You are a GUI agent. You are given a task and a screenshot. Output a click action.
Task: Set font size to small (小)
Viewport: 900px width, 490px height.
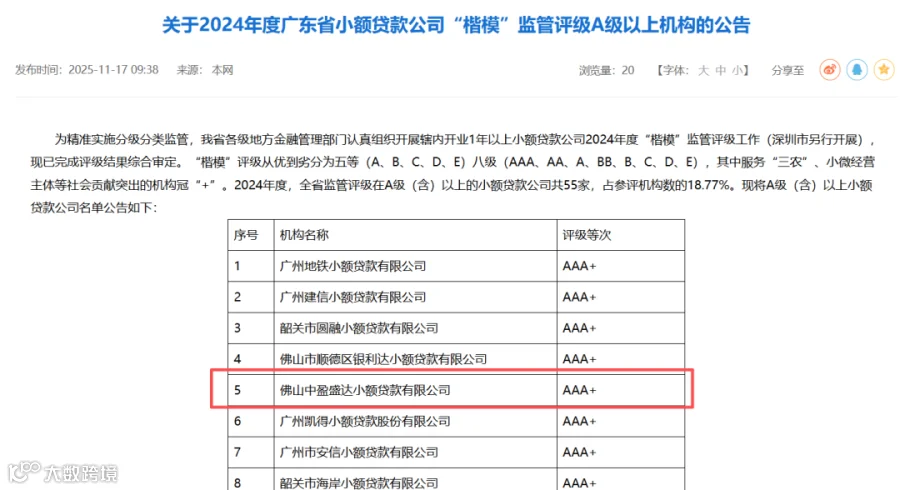737,71
